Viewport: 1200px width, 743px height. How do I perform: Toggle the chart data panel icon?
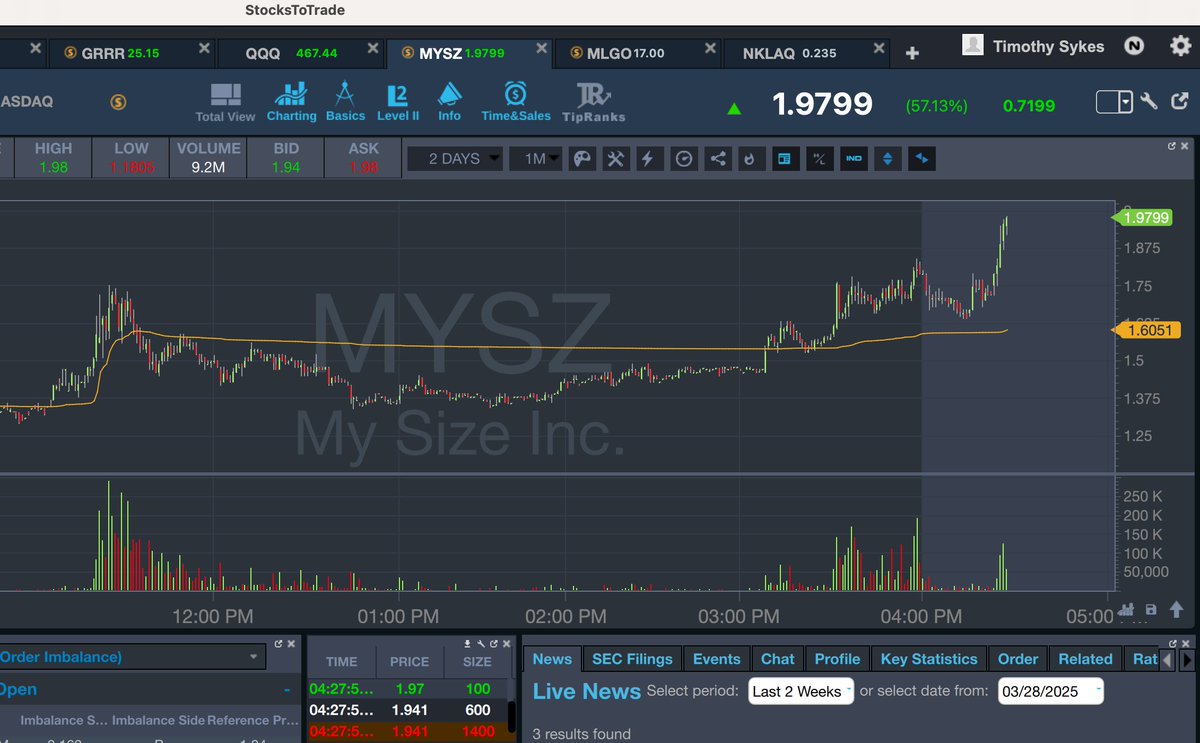tap(785, 158)
